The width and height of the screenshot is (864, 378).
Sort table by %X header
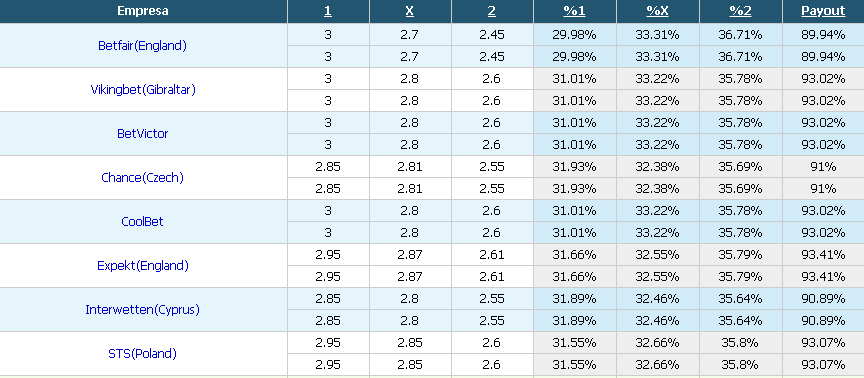pyautogui.click(x=657, y=11)
